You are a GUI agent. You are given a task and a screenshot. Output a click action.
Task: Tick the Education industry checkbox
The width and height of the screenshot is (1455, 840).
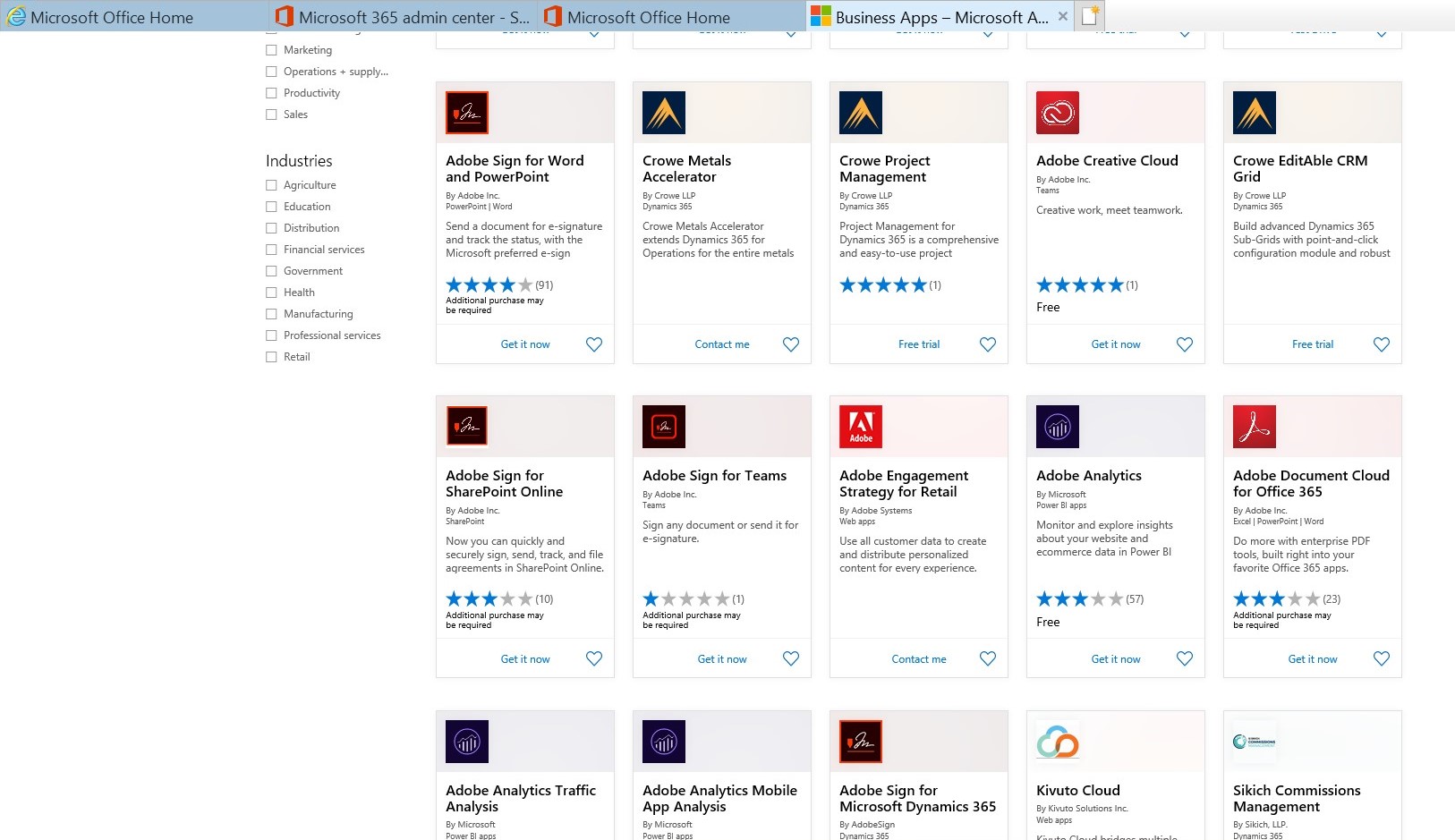(x=271, y=207)
